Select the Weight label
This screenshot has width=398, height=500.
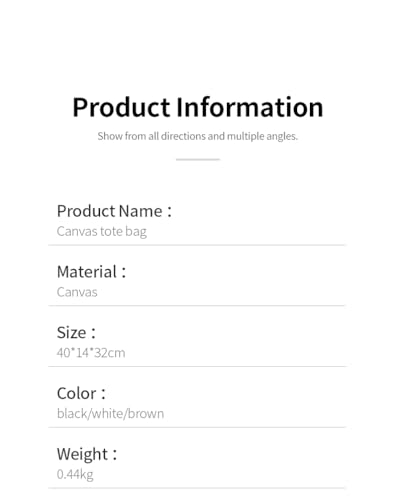[87, 454]
